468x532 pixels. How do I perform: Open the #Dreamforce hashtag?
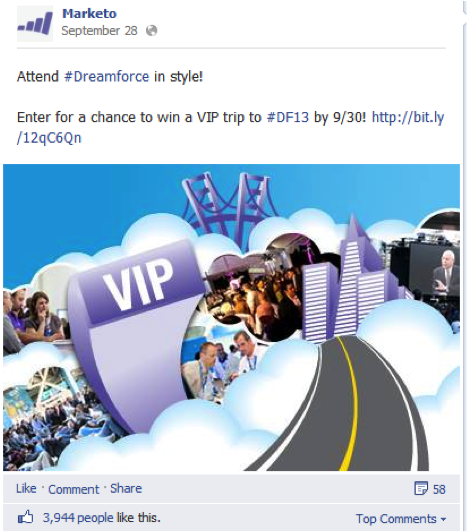point(107,76)
